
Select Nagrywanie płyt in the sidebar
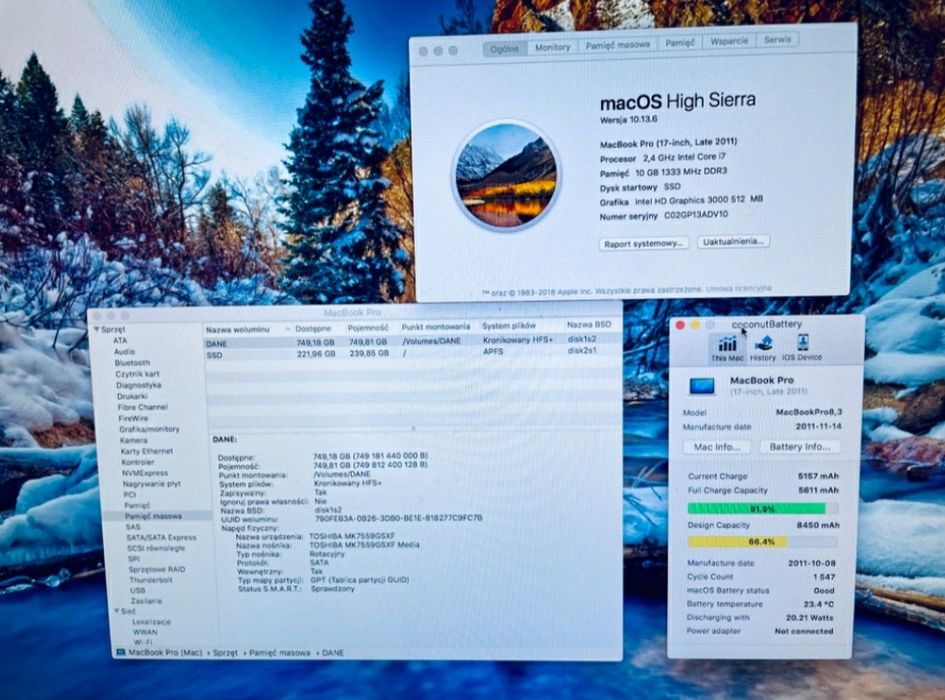151,484
